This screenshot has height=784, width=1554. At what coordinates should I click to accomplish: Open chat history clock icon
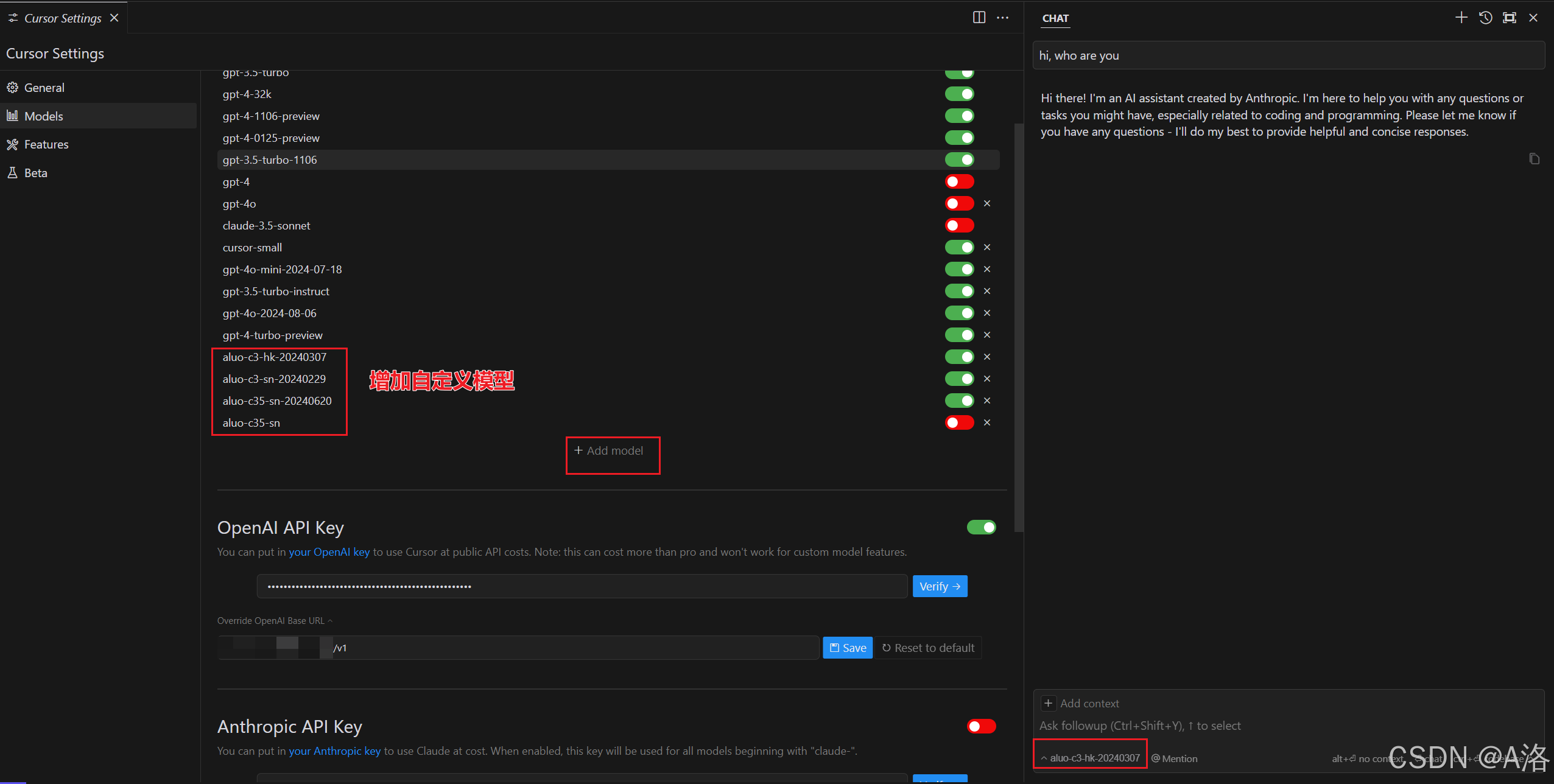[x=1485, y=18]
